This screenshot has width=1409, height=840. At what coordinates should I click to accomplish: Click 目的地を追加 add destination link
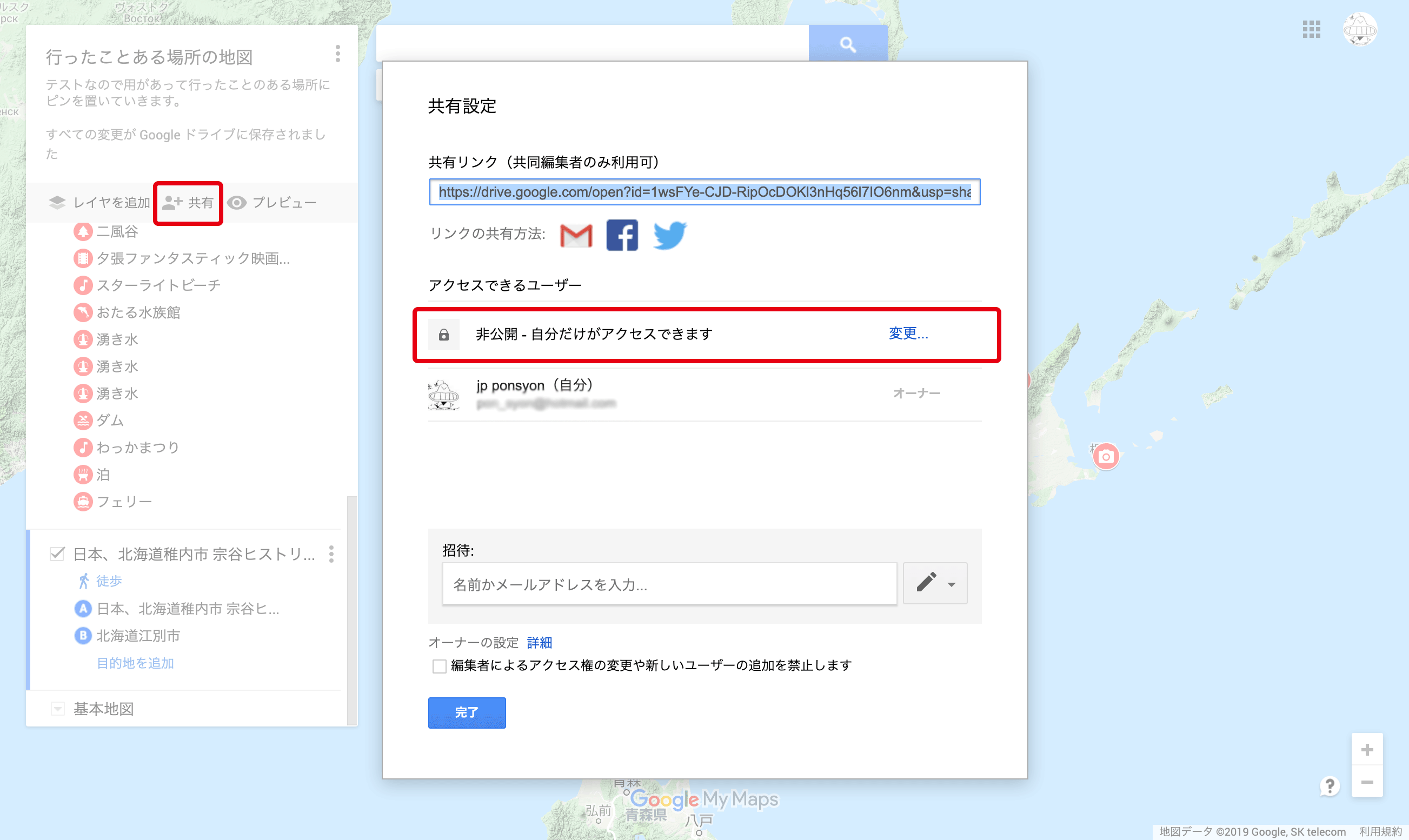point(135,663)
